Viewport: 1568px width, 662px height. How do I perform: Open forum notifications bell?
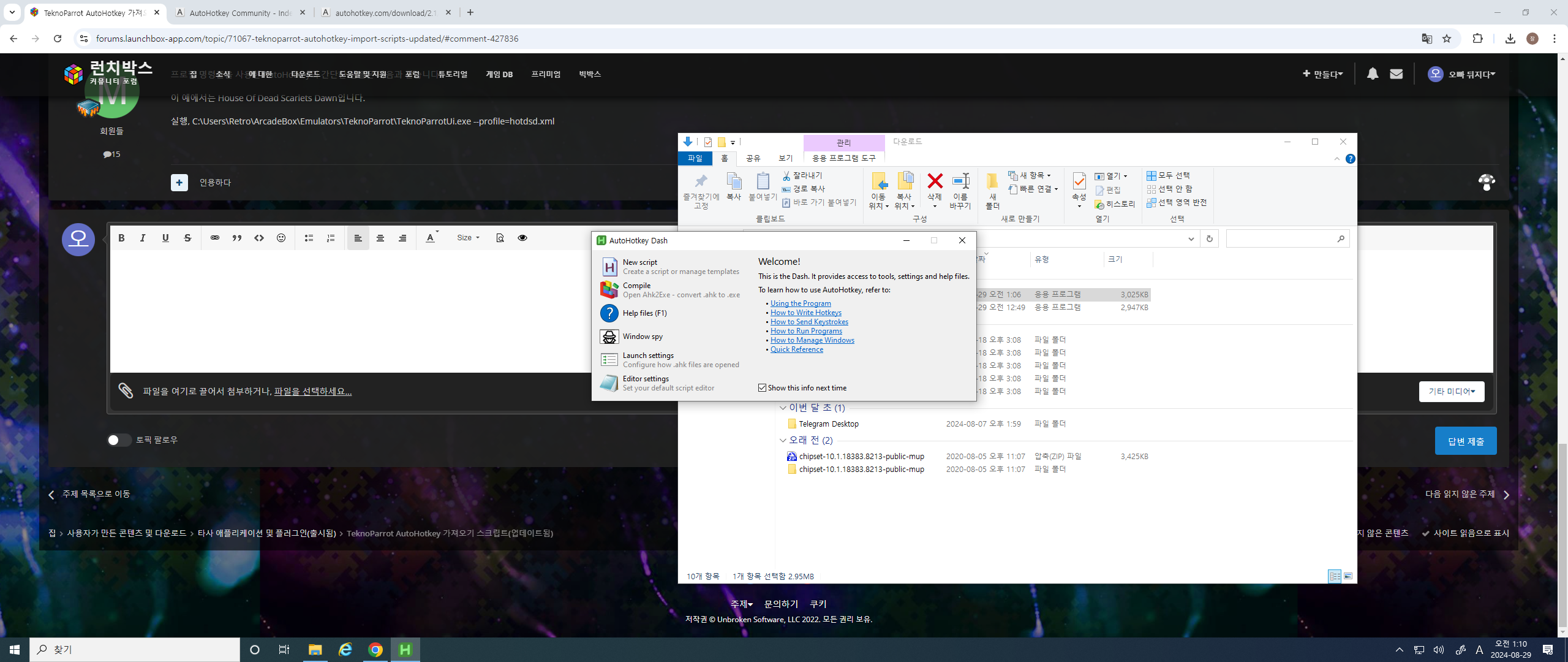[1373, 74]
